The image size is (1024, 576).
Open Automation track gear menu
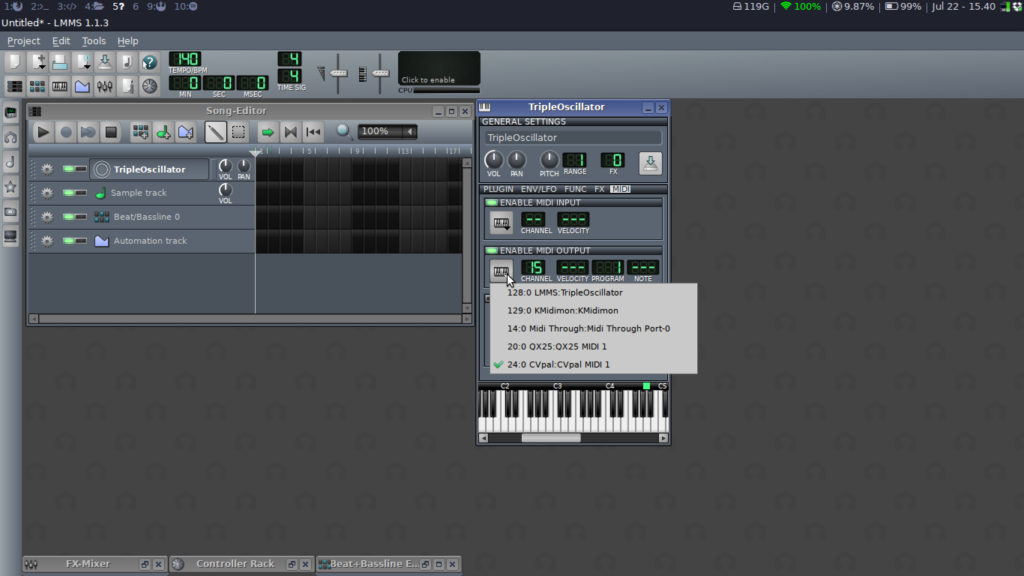click(47, 241)
